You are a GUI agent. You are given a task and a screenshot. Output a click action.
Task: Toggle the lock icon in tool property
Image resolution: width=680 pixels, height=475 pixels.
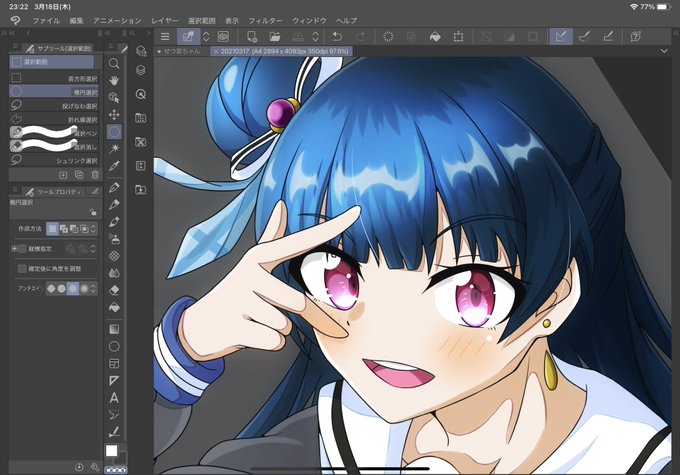[93, 212]
